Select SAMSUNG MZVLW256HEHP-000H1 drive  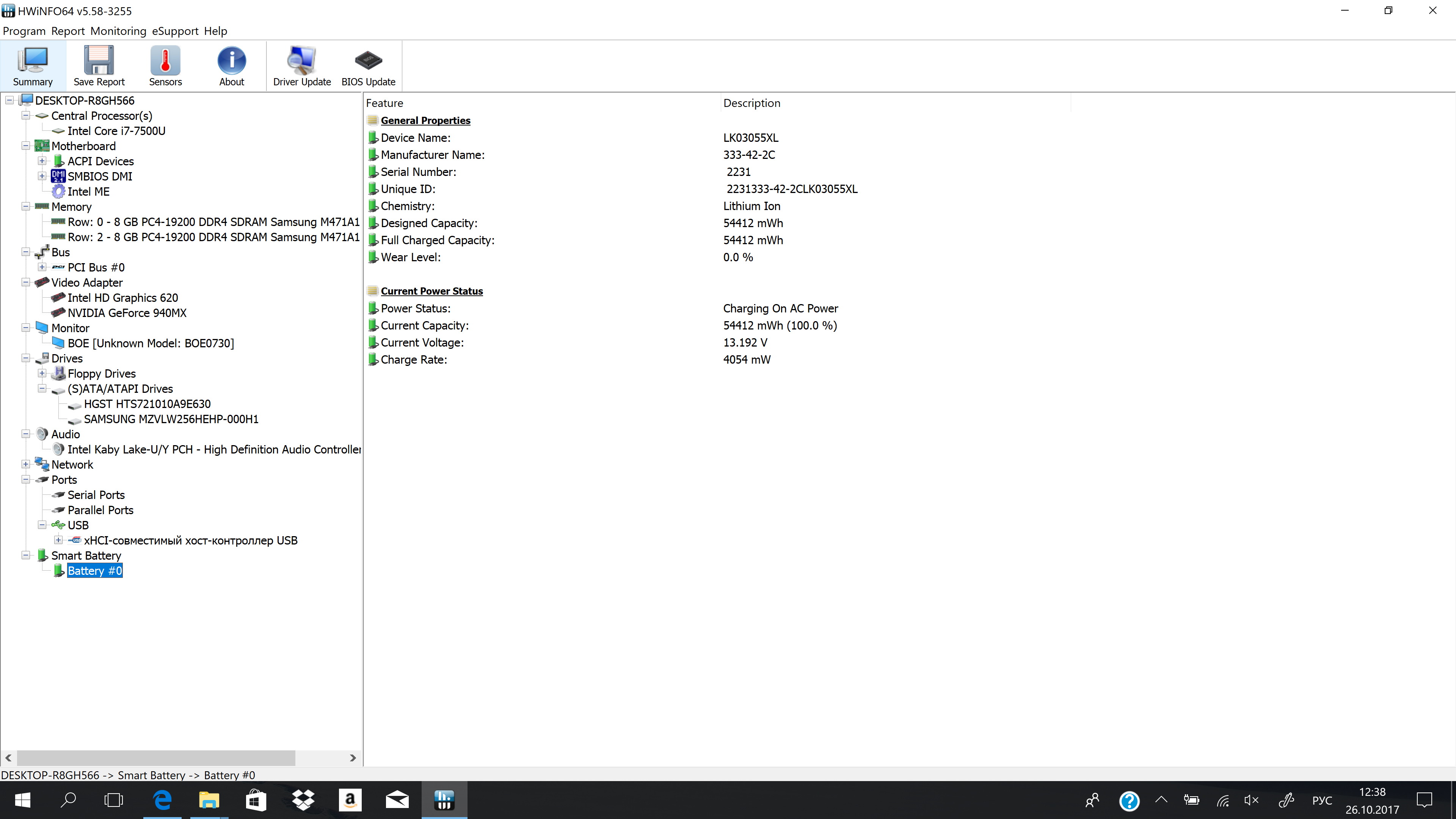tap(171, 419)
